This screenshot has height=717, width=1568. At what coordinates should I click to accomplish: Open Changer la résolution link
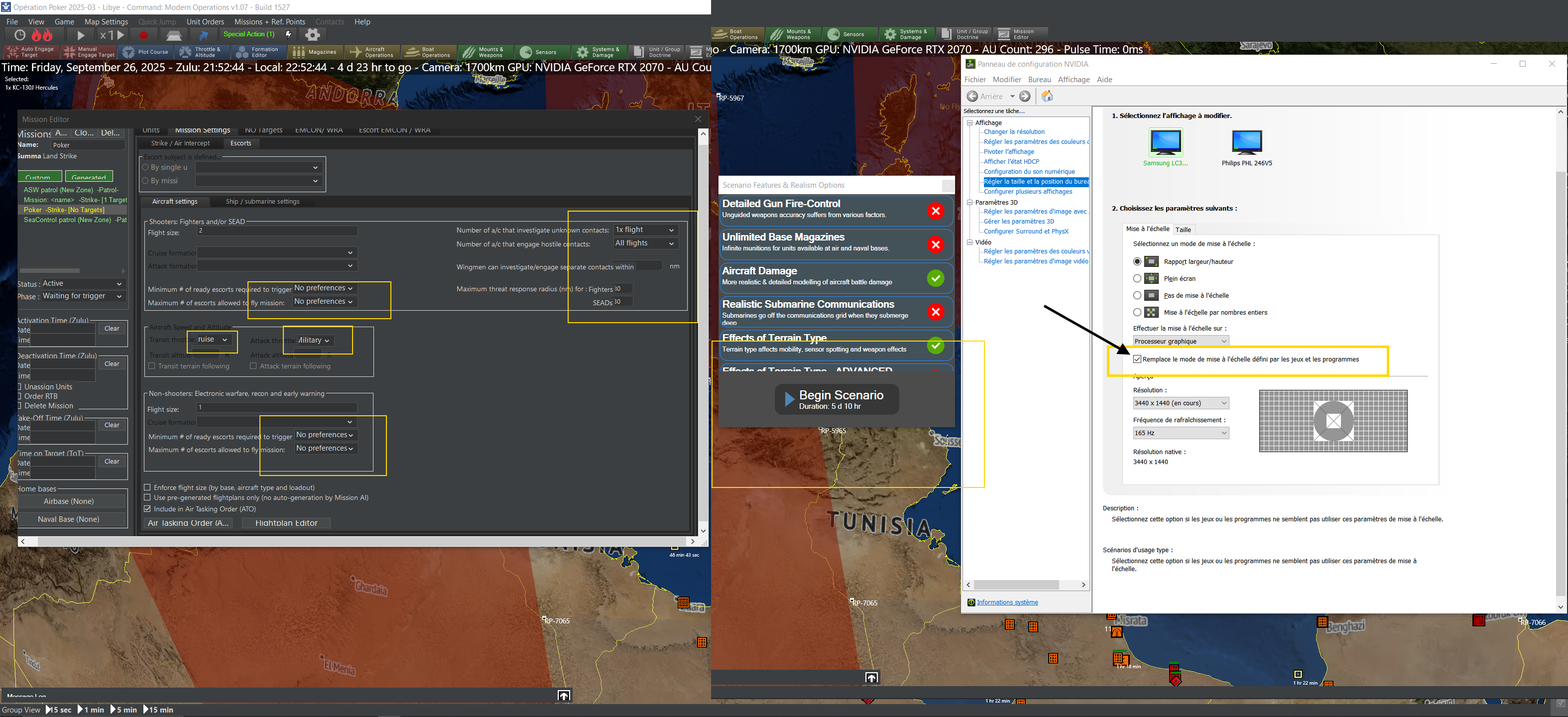pos(1014,132)
